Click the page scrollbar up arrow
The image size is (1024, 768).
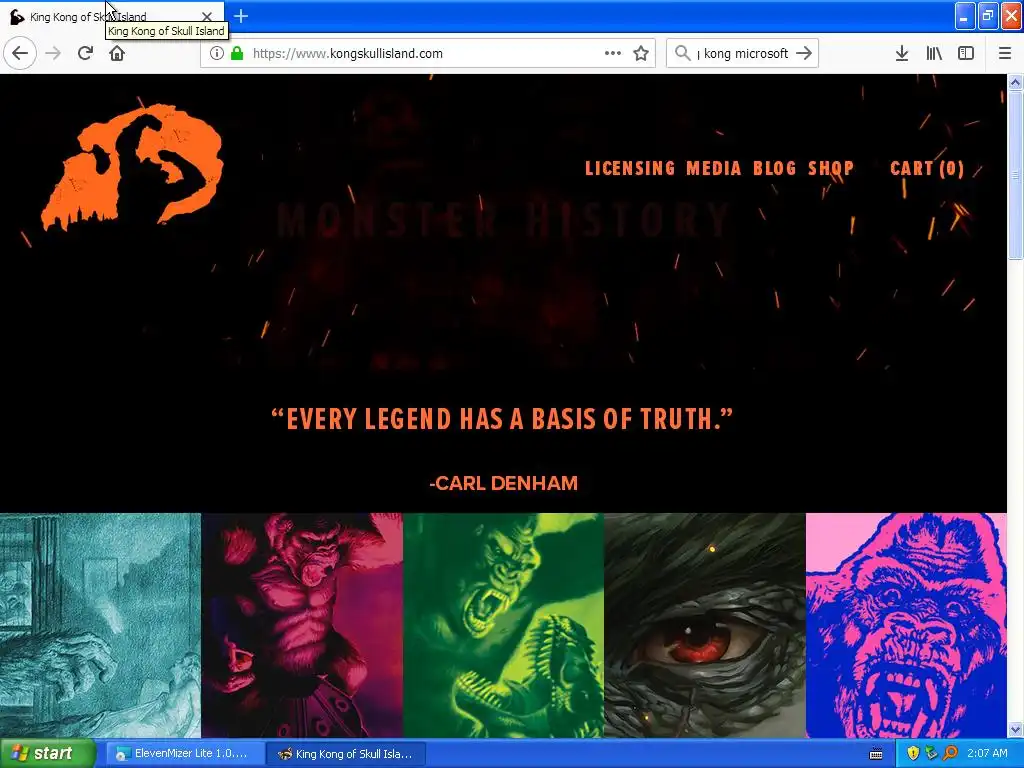[1016, 82]
